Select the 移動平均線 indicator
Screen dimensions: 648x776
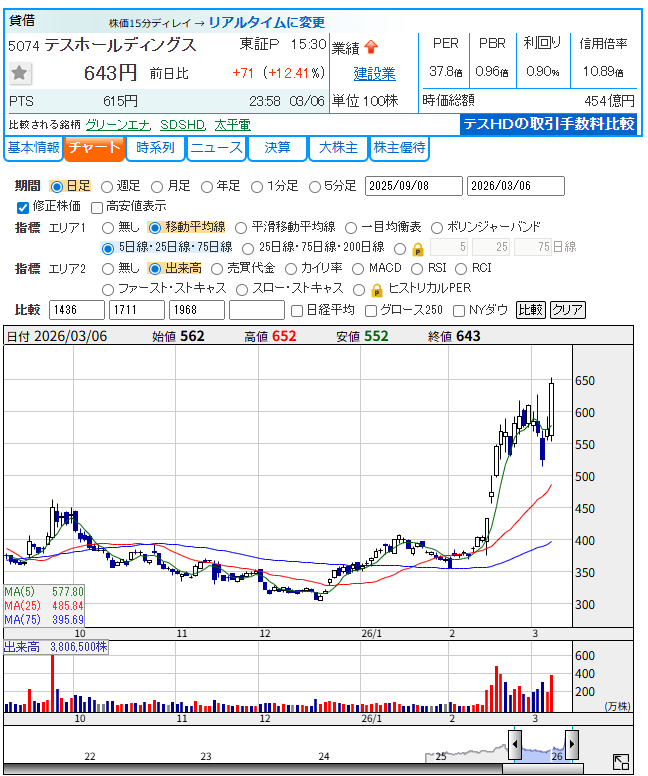[155, 228]
